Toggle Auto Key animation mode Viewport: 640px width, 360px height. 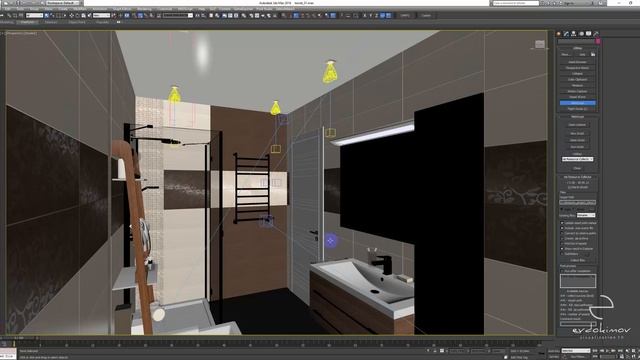pyautogui.click(x=554, y=351)
